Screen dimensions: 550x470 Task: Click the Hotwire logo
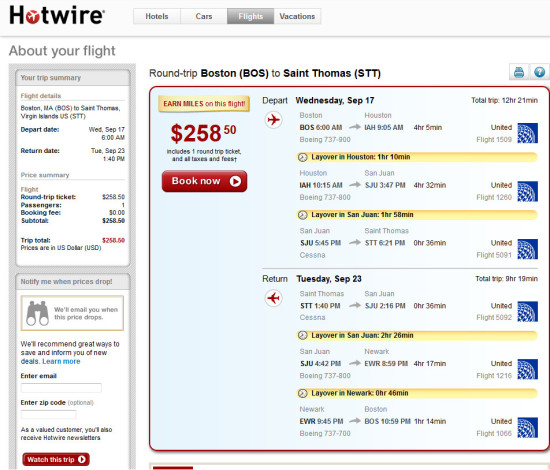click(57, 15)
